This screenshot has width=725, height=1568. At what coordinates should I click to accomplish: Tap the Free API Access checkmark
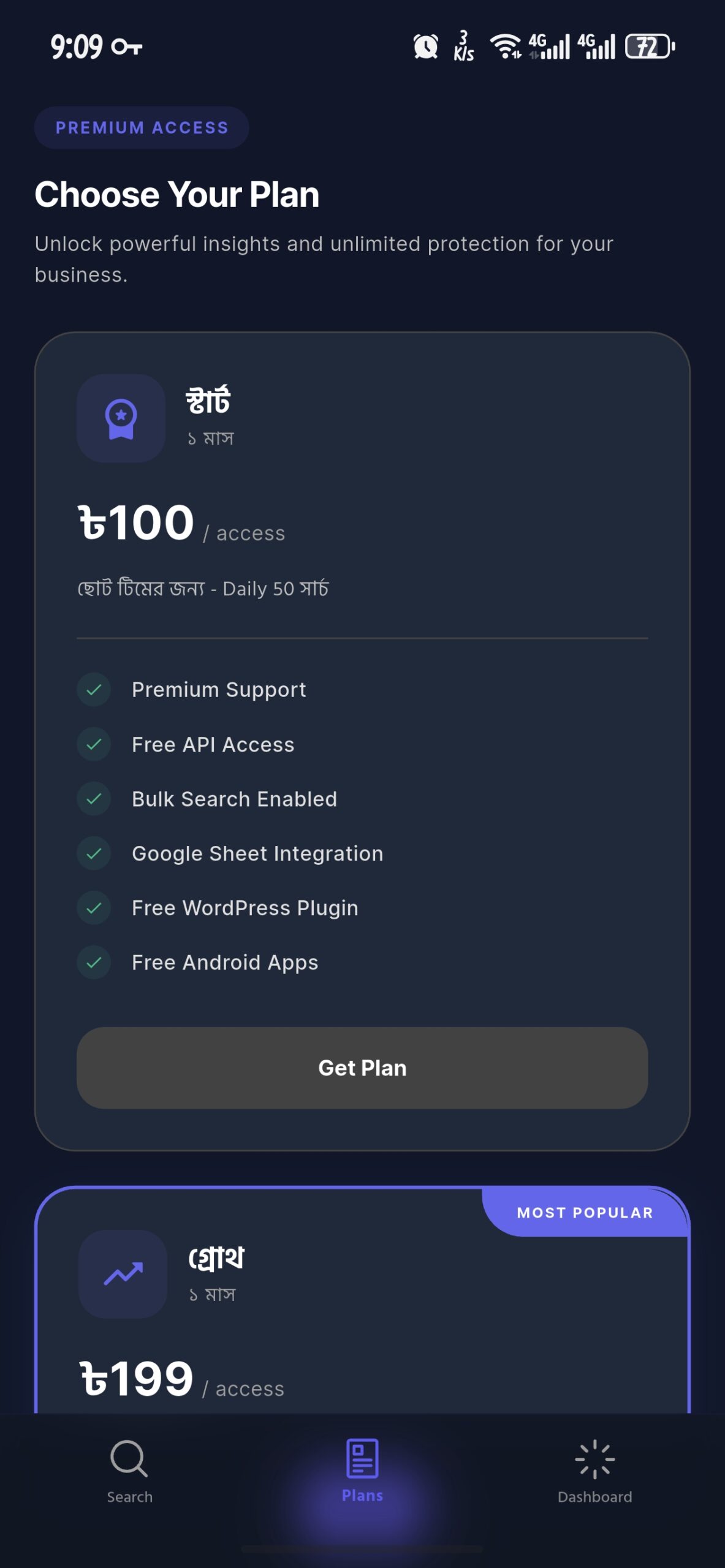pyautogui.click(x=94, y=744)
